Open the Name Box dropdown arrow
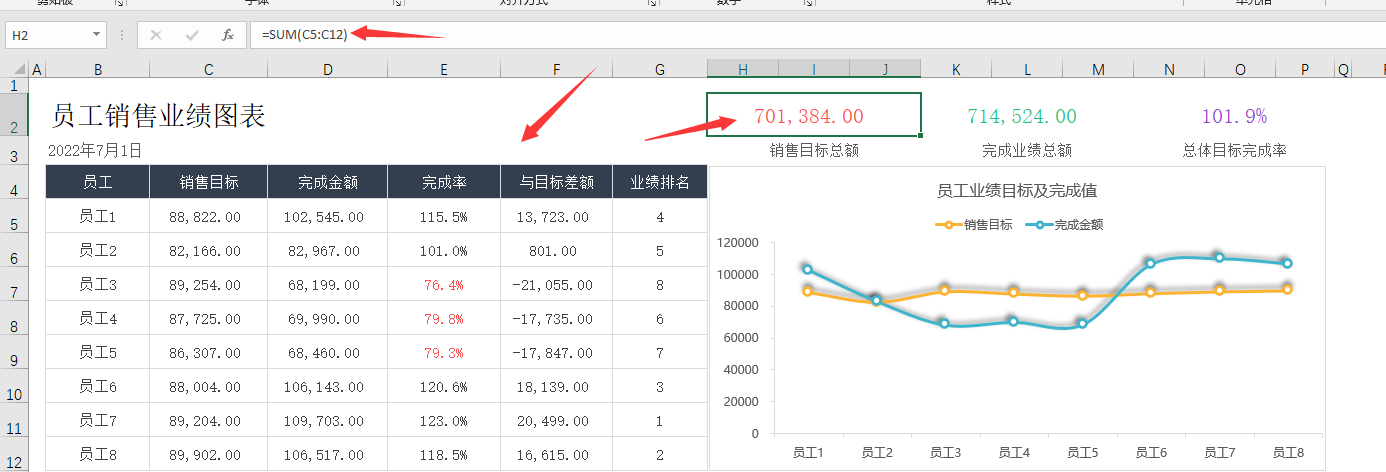 click(97, 35)
